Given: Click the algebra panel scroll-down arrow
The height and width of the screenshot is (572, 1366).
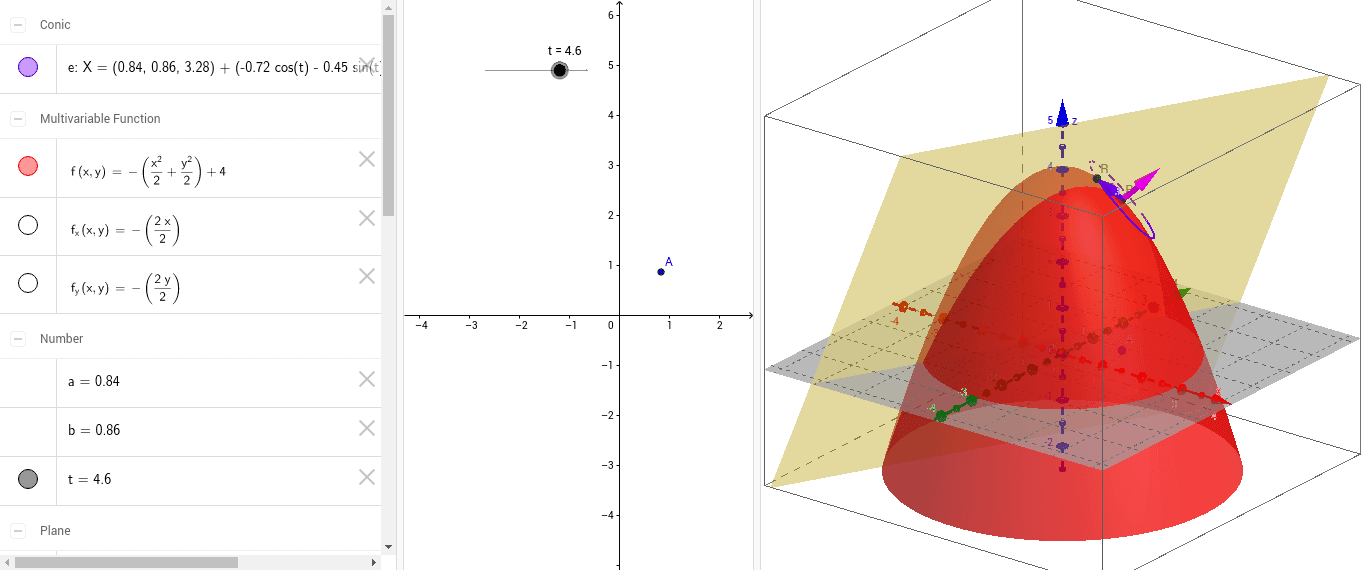Looking at the screenshot, I should pos(389,546).
